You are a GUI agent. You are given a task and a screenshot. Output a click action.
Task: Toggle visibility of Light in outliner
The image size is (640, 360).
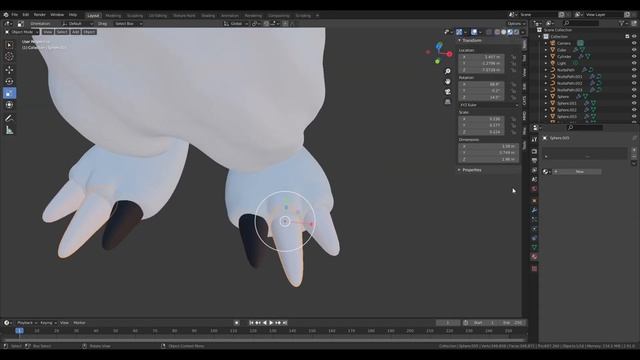pos(634,63)
